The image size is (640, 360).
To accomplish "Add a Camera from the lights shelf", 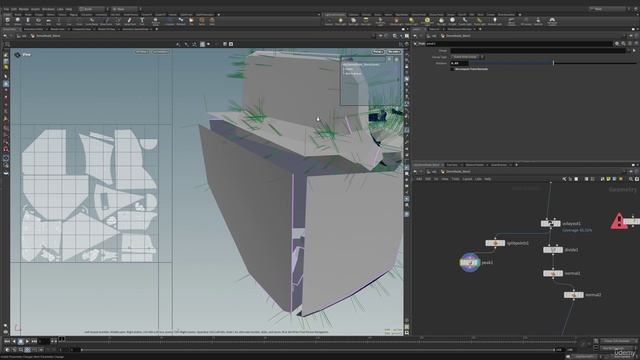I will click(329, 21).
